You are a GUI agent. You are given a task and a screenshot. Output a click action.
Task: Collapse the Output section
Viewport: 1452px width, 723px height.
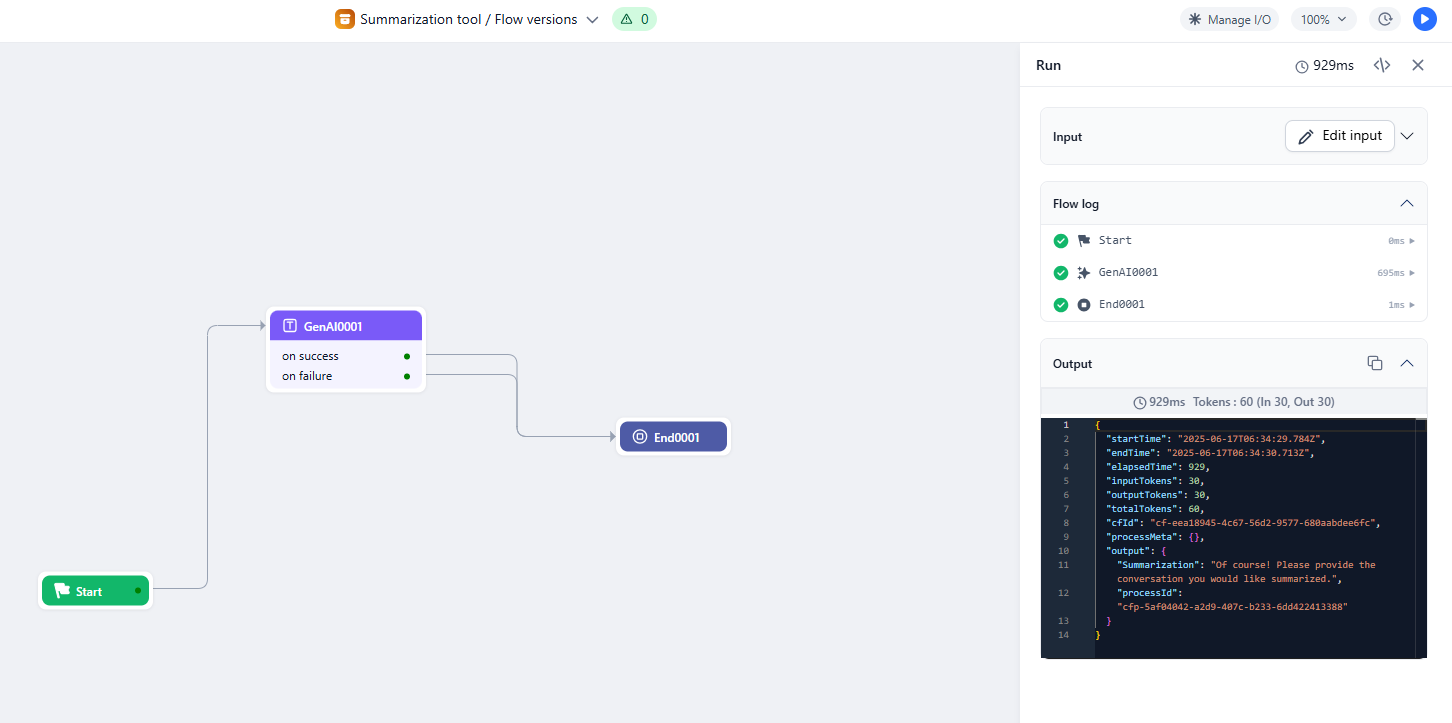(1407, 363)
